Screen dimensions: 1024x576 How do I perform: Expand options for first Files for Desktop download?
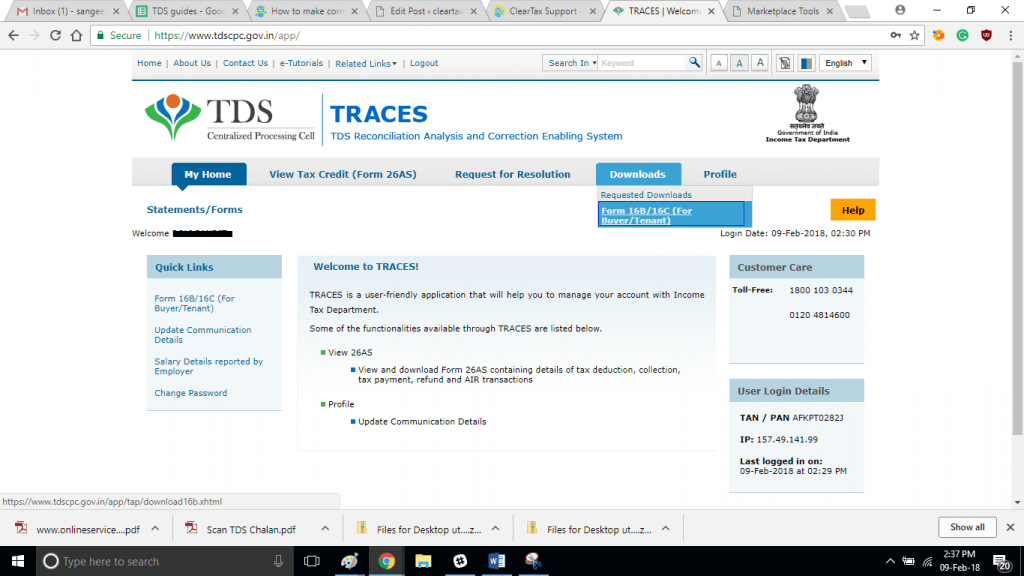pos(496,529)
